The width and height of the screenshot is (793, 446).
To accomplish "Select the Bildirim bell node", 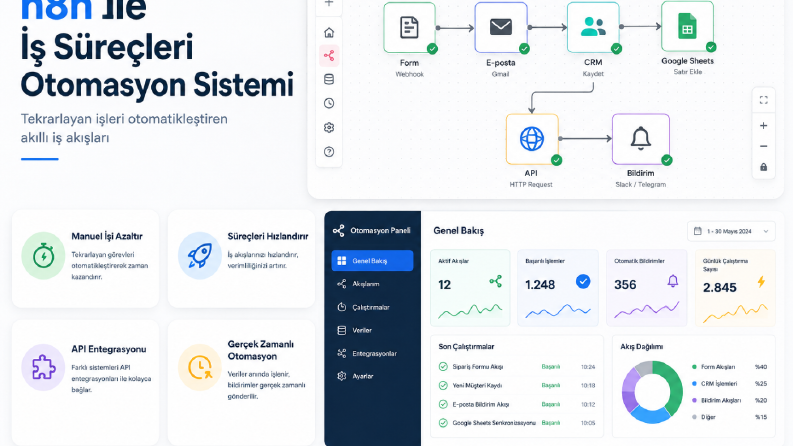I will pos(641,139).
